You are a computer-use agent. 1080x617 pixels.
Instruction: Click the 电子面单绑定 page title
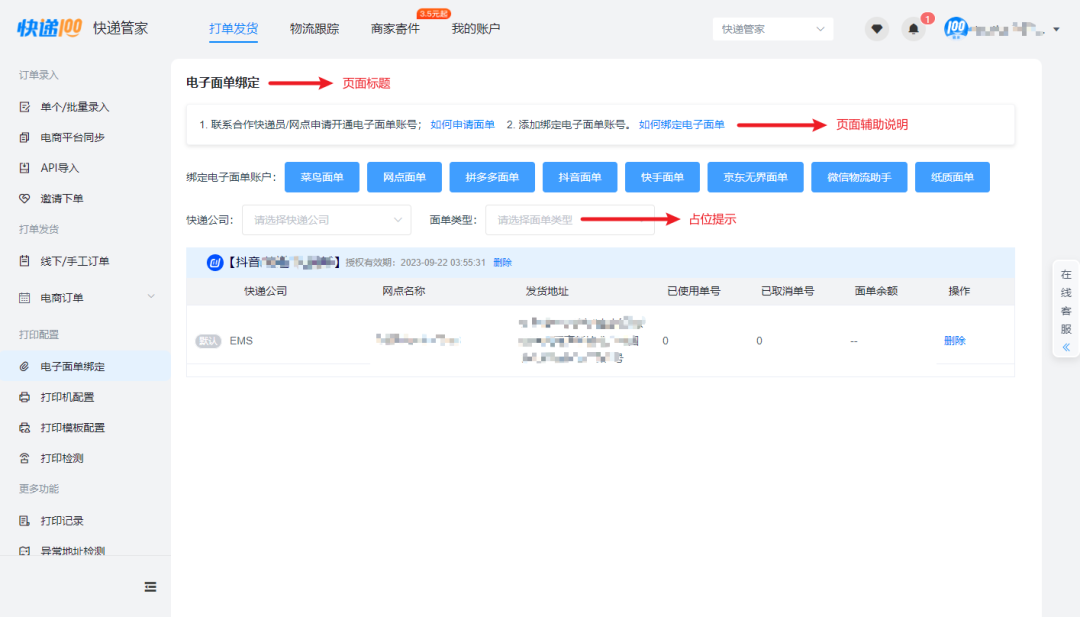coord(223,83)
